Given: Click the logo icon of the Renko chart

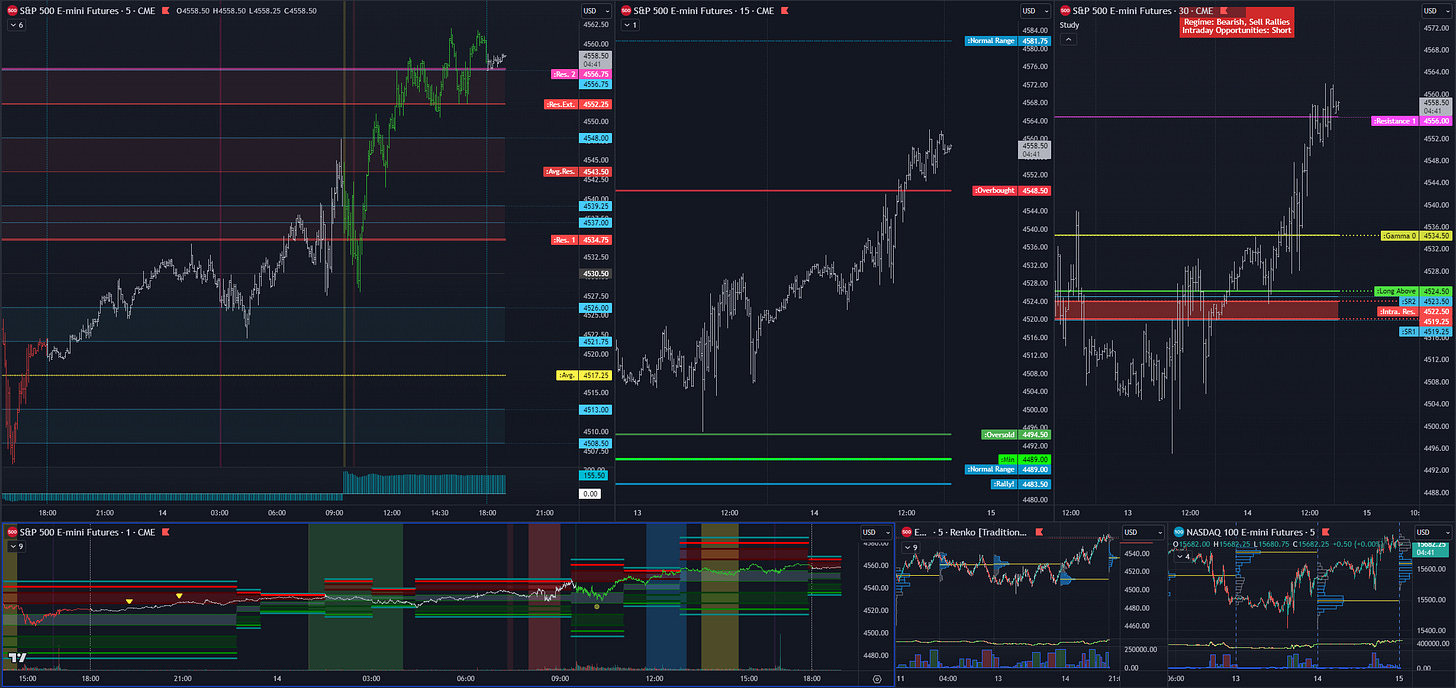Looking at the screenshot, I should click(907, 532).
